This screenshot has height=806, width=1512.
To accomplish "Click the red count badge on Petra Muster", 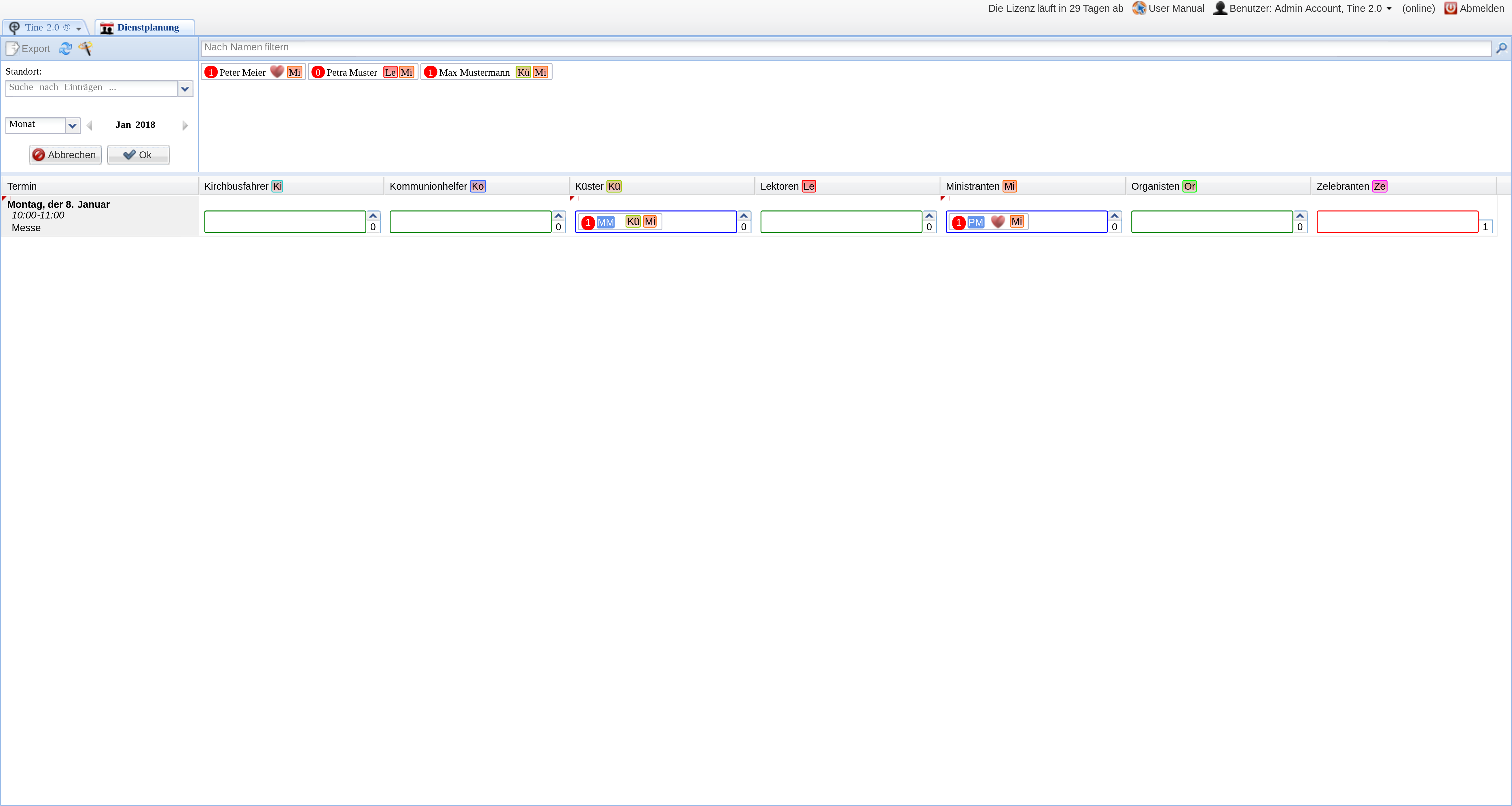I will pyautogui.click(x=318, y=72).
